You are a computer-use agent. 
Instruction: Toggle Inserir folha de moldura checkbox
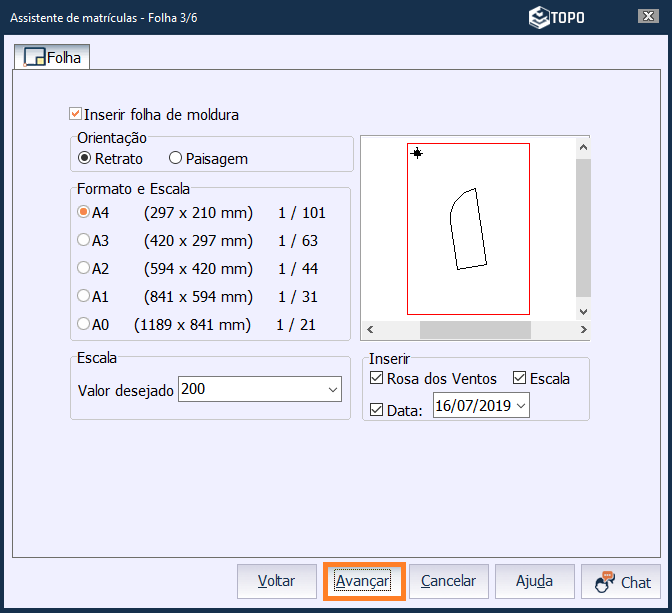point(76,115)
